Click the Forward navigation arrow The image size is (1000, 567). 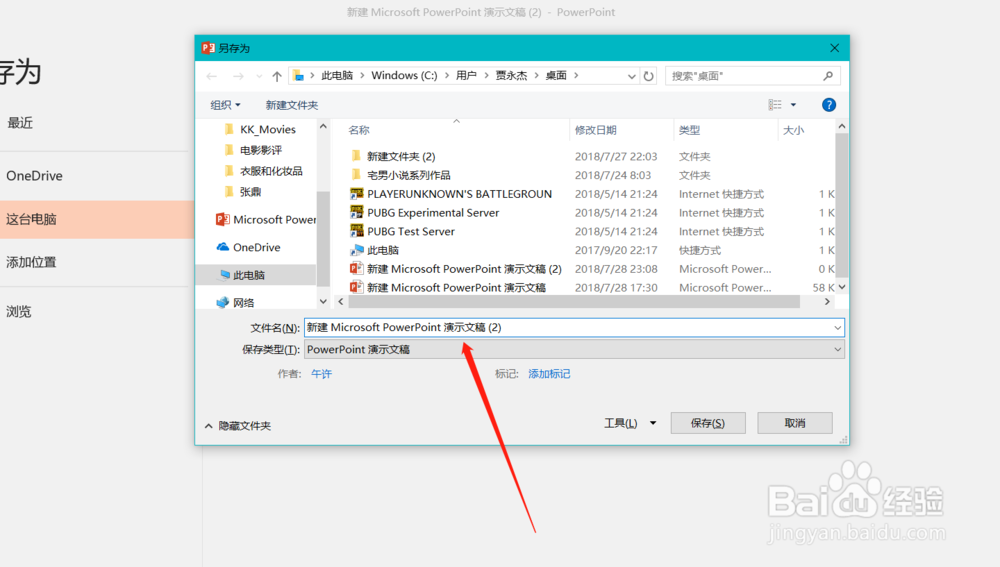point(238,76)
